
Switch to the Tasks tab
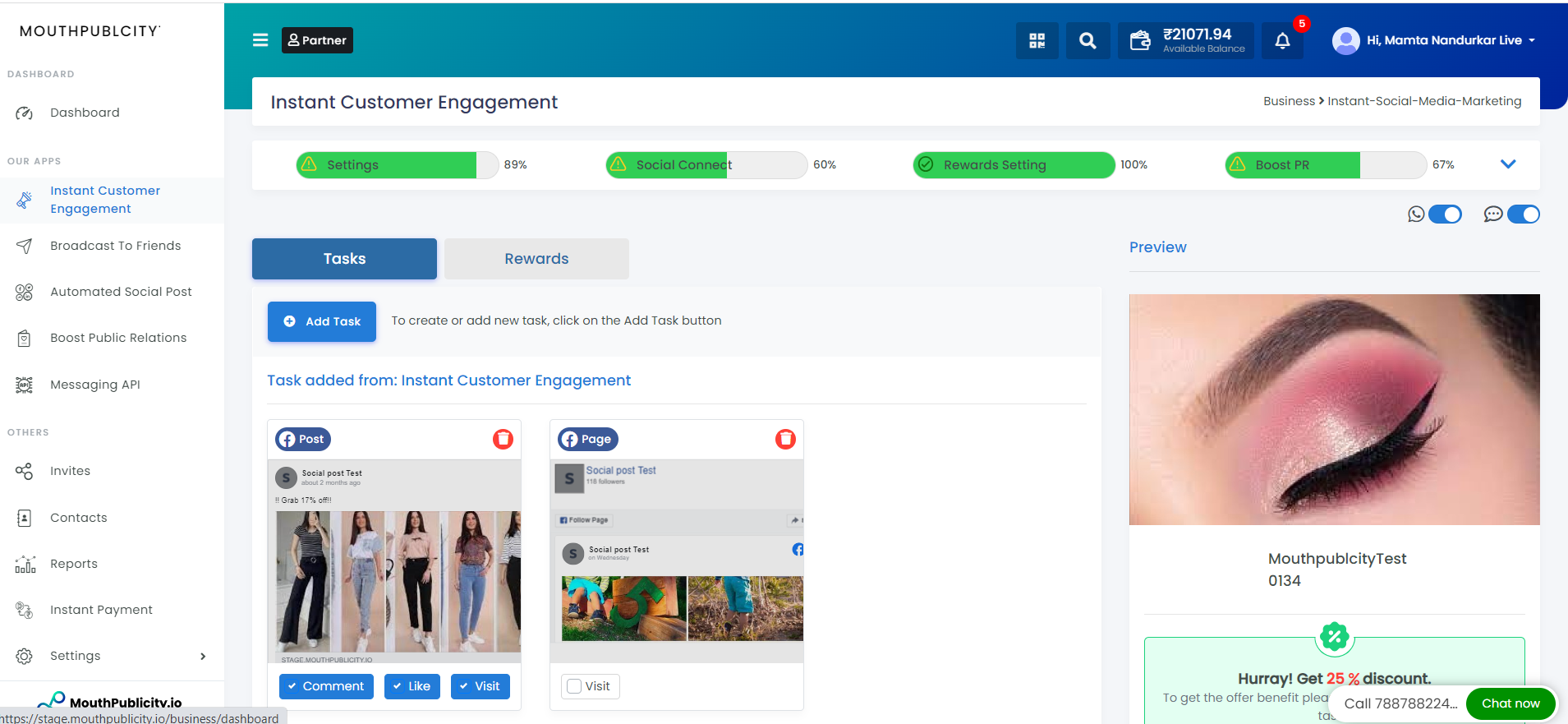(x=344, y=259)
